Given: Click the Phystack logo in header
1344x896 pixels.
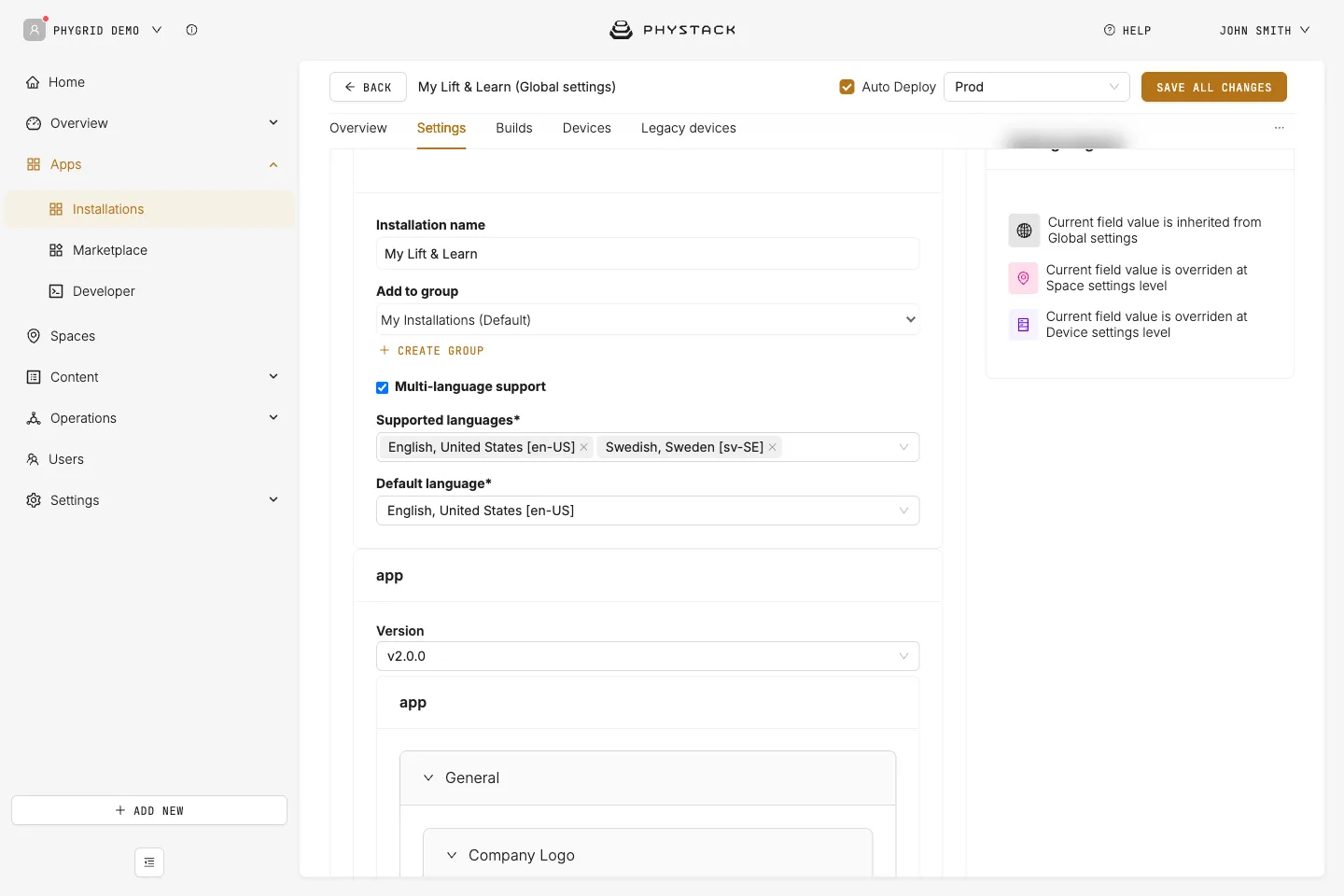Looking at the screenshot, I should 672,30.
